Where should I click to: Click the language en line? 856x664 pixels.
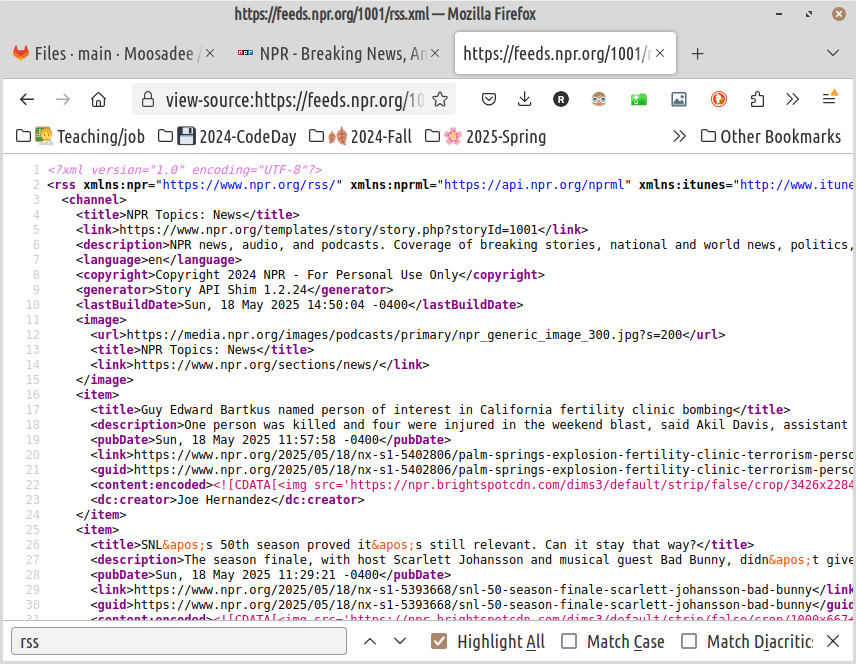(x=159, y=259)
